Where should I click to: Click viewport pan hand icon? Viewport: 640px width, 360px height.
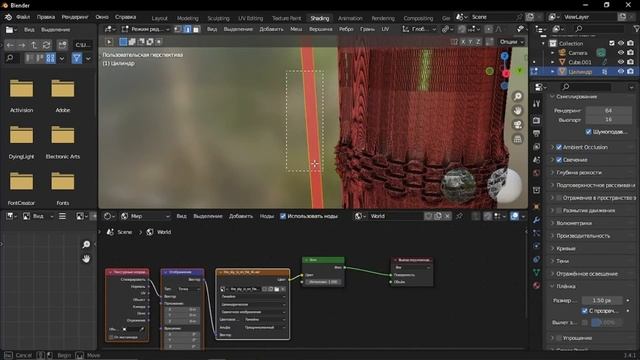tap(518, 111)
